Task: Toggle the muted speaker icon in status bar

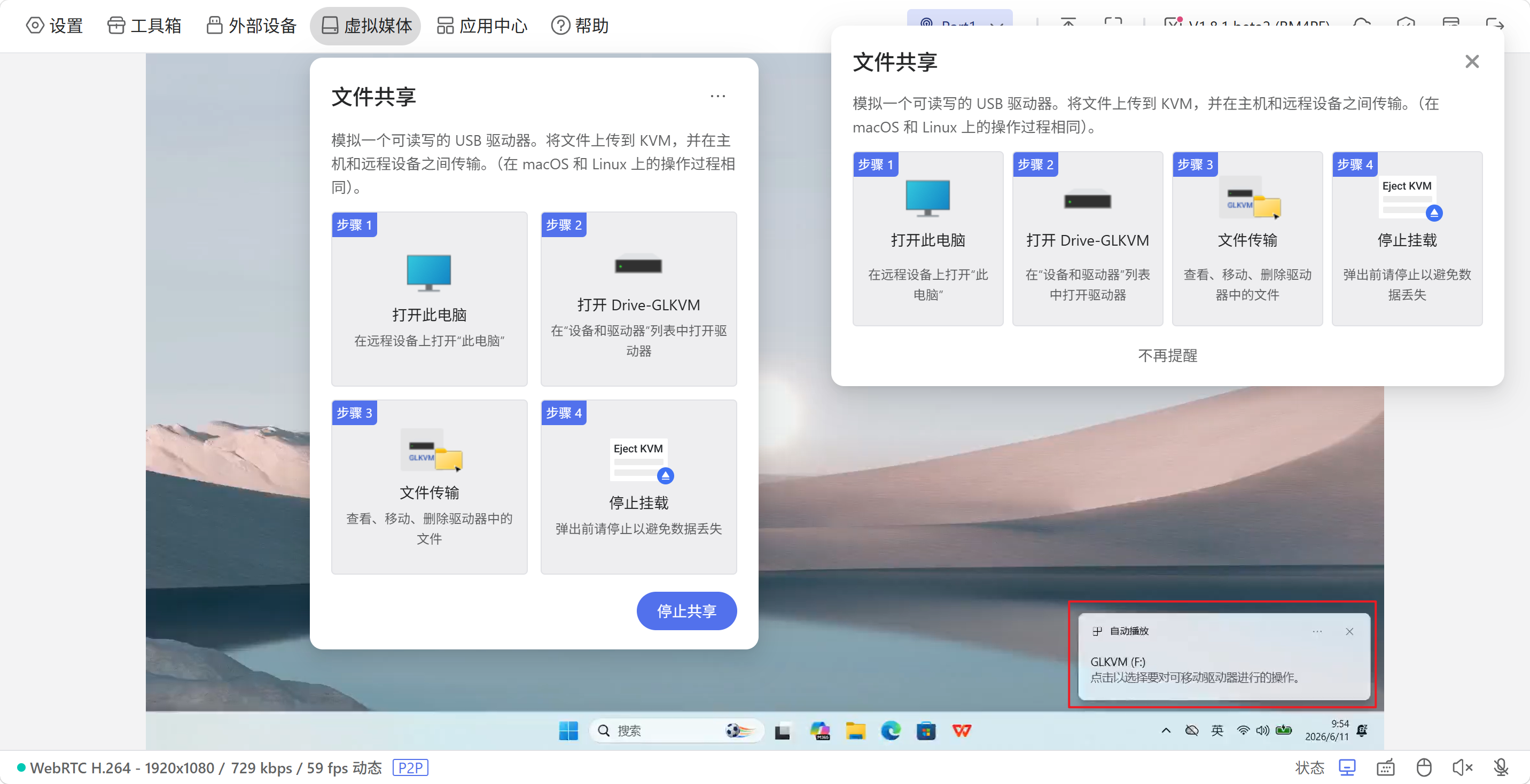Action: [x=1462, y=768]
